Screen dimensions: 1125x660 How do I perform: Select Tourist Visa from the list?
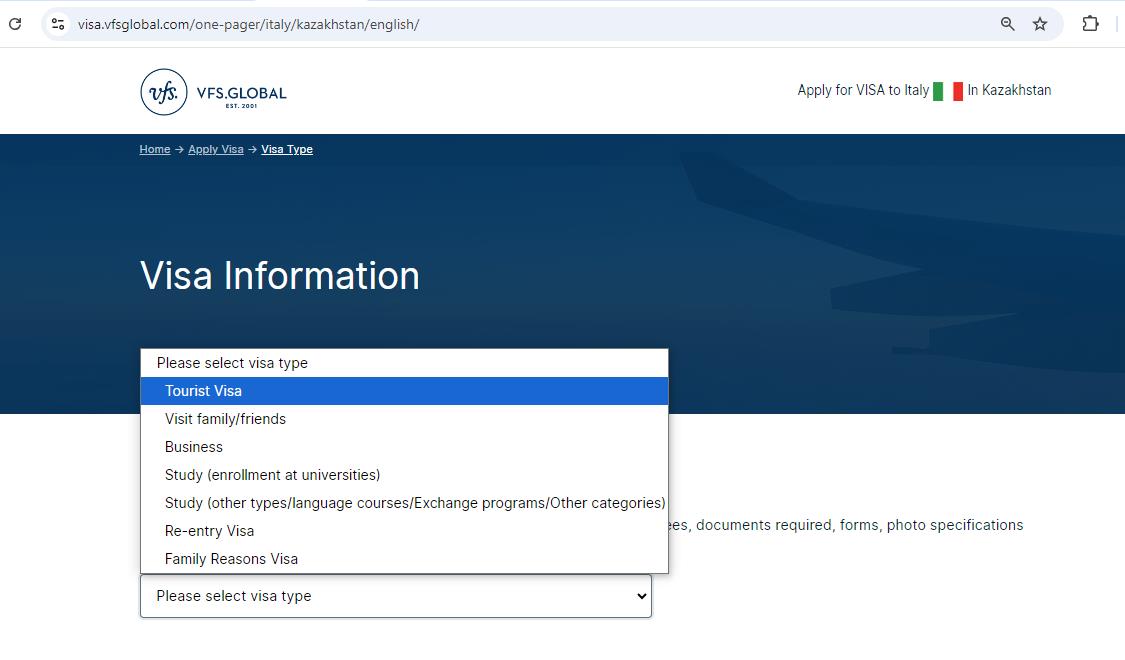[x=203, y=391]
